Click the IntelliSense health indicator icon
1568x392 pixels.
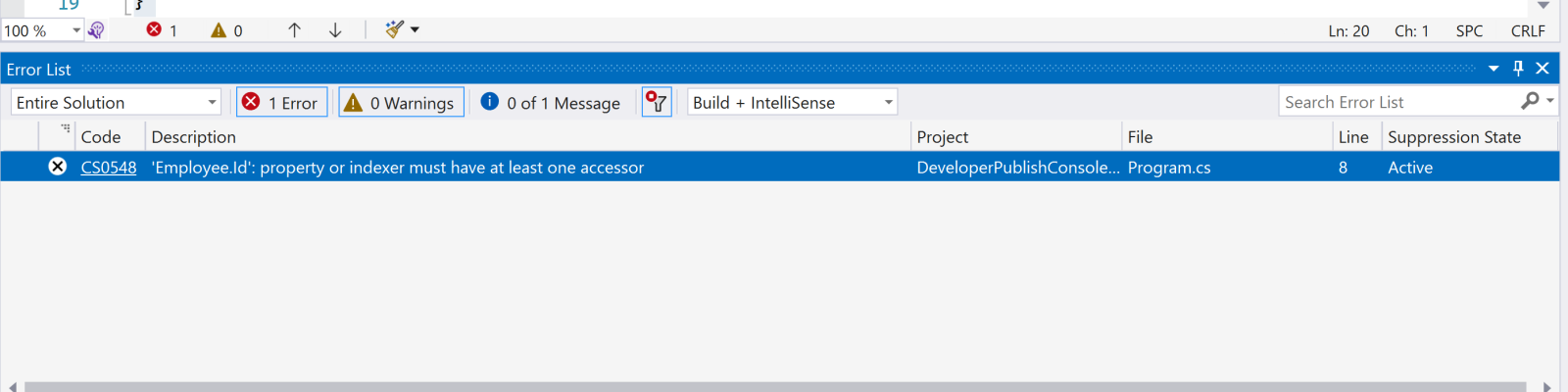click(x=96, y=30)
